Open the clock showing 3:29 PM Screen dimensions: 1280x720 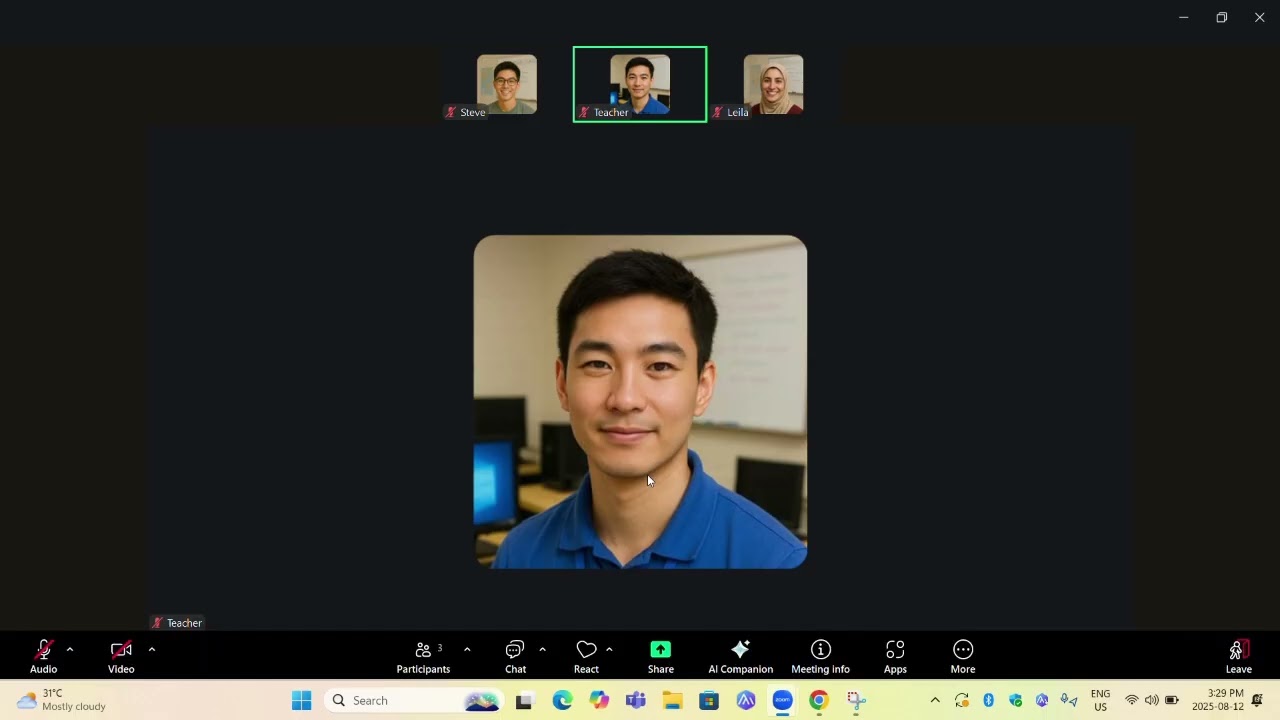[x=1218, y=700]
